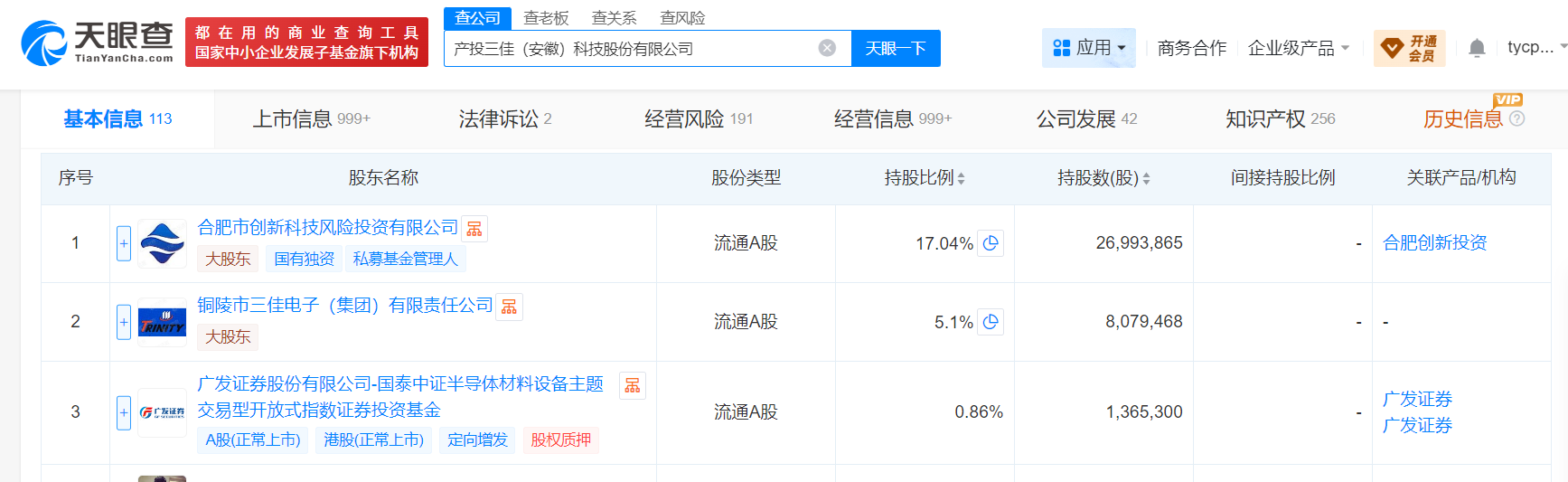The width and height of the screenshot is (1568, 482).
Task: Open the 广发证券 国泰中证半导体 fund link
Action: [400, 397]
